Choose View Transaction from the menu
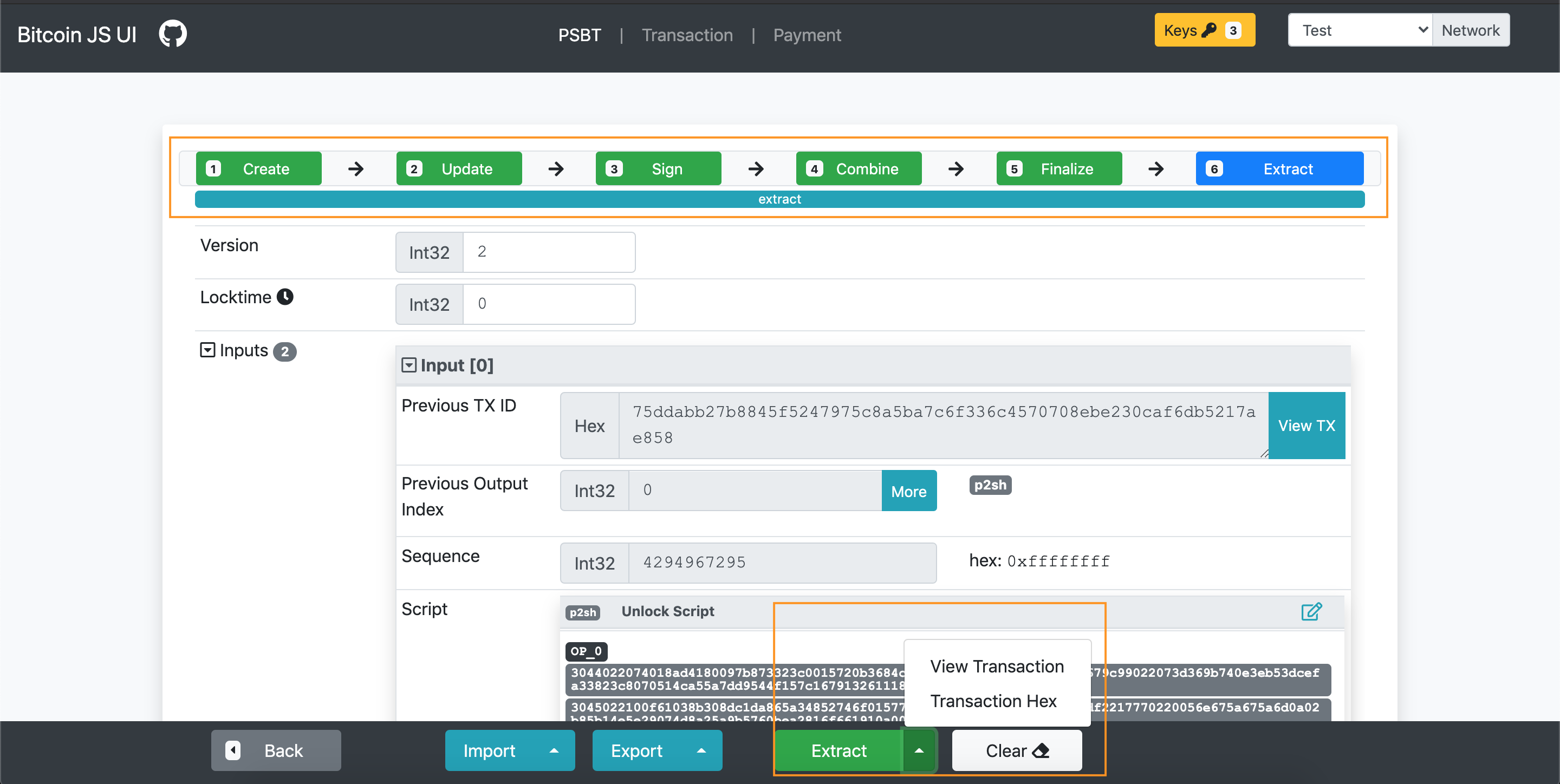Image resolution: width=1560 pixels, height=784 pixels. click(x=996, y=666)
